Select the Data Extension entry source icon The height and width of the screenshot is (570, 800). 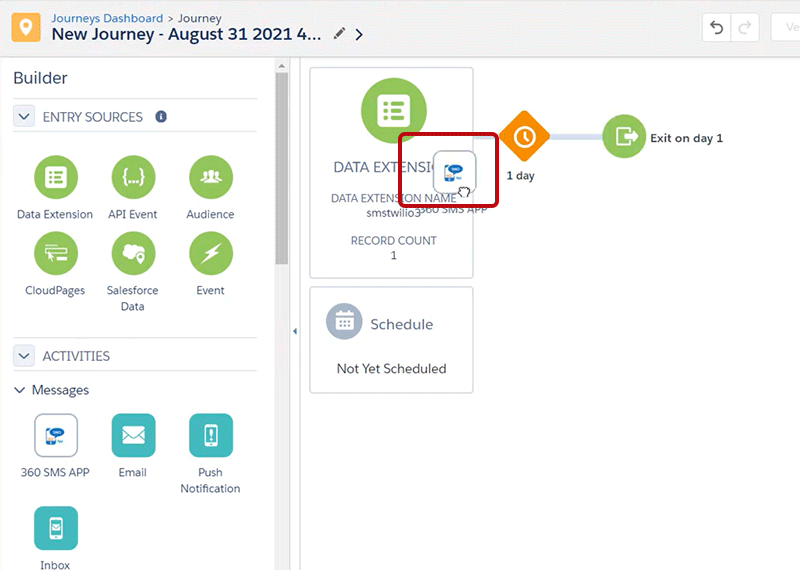coord(55,178)
